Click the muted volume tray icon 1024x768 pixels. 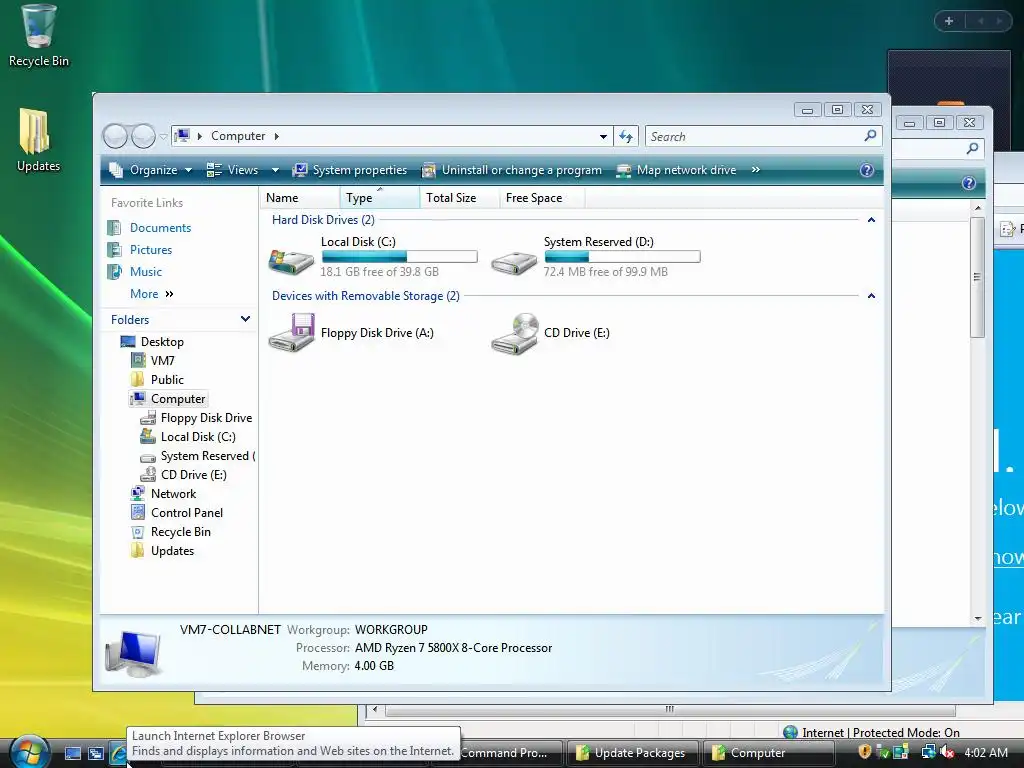point(946,752)
